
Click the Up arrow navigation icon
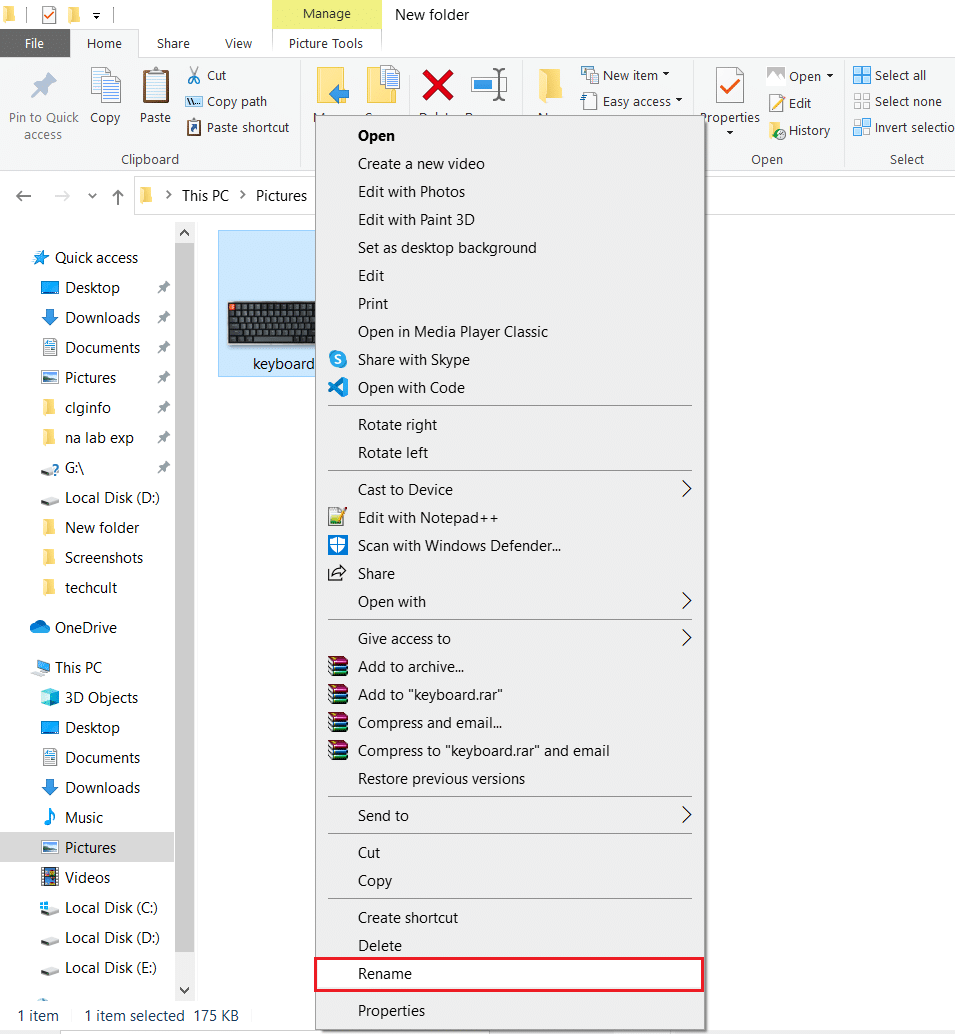click(117, 196)
